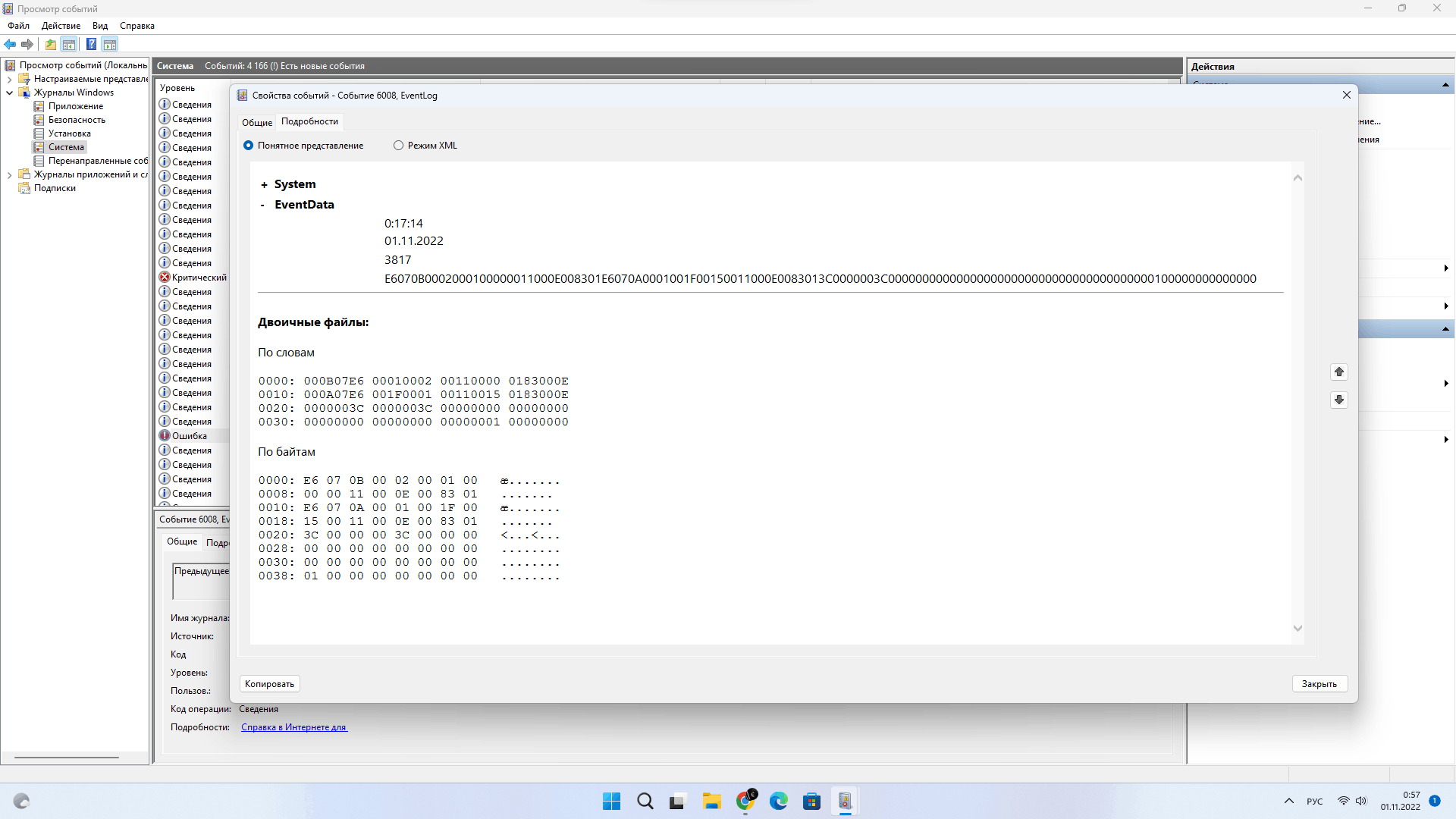The height and width of the screenshot is (819, 1456).
Task: Collapse Журналы Windows tree node
Action: click(9, 93)
